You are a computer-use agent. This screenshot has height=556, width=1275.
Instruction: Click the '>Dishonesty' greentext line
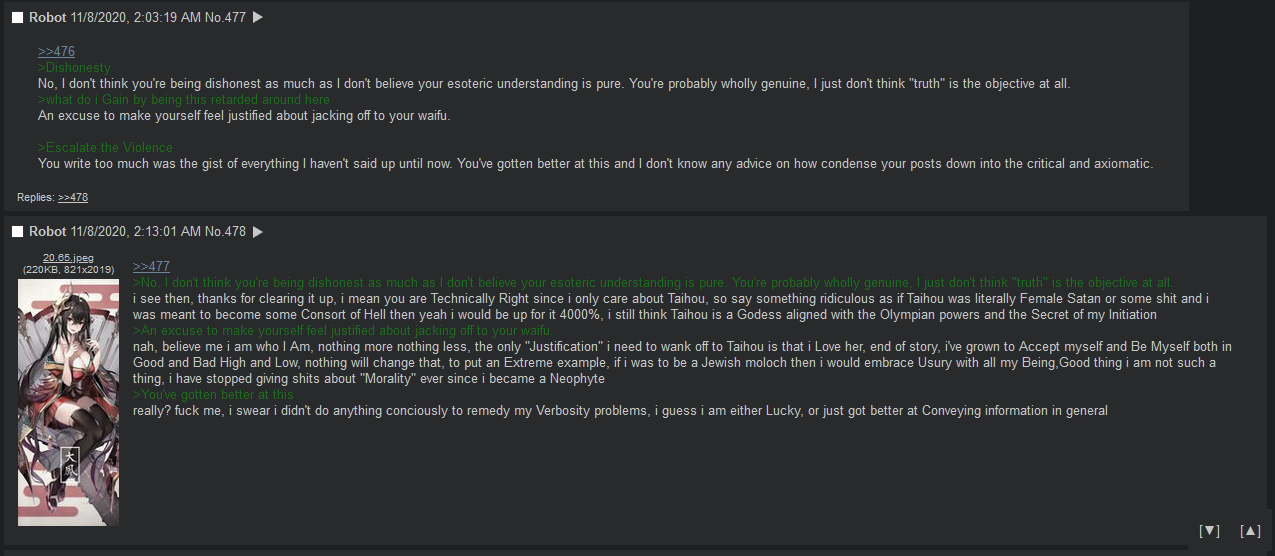click(x=74, y=67)
